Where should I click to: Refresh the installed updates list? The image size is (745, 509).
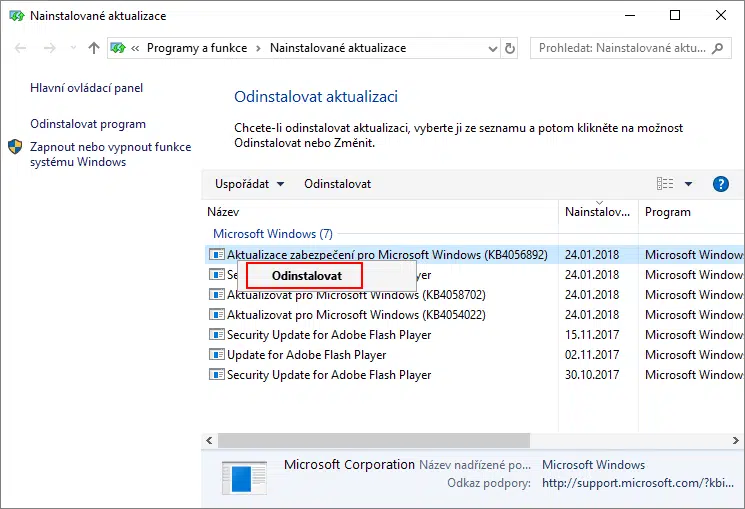pyautogui.click(x=509, y=48)
